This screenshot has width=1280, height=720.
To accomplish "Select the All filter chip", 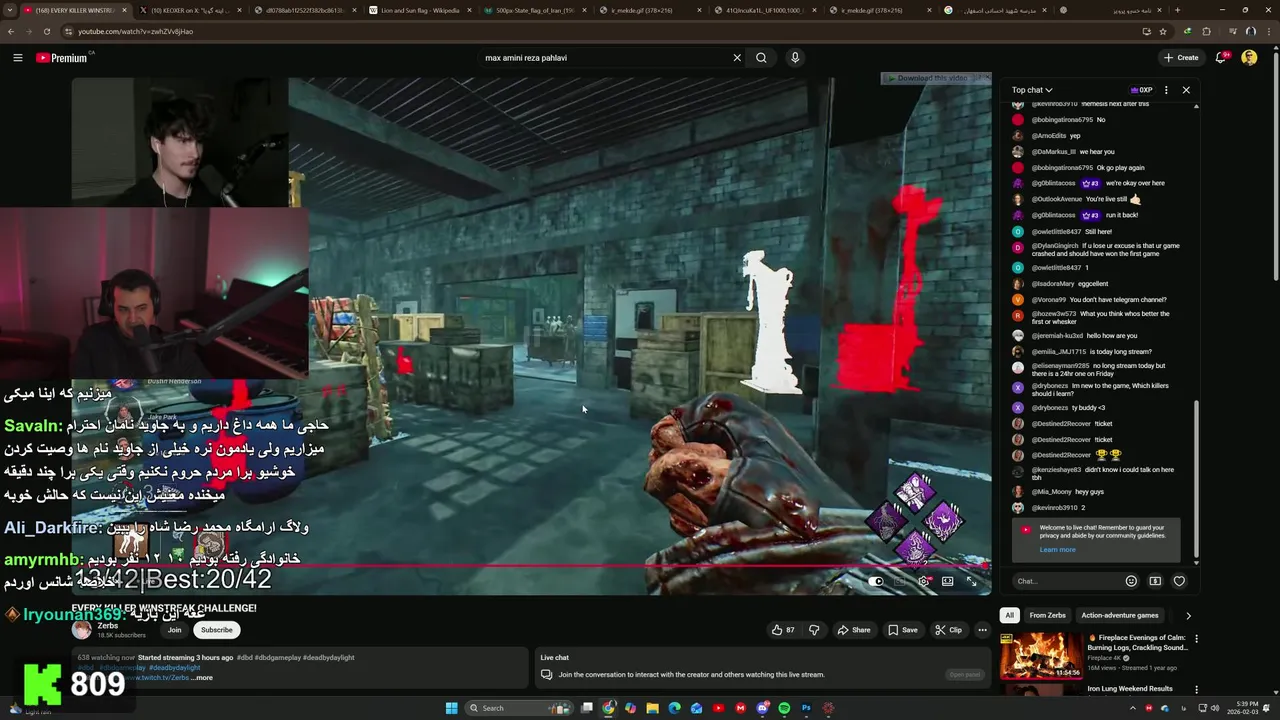I will [x=1010, y=616].
